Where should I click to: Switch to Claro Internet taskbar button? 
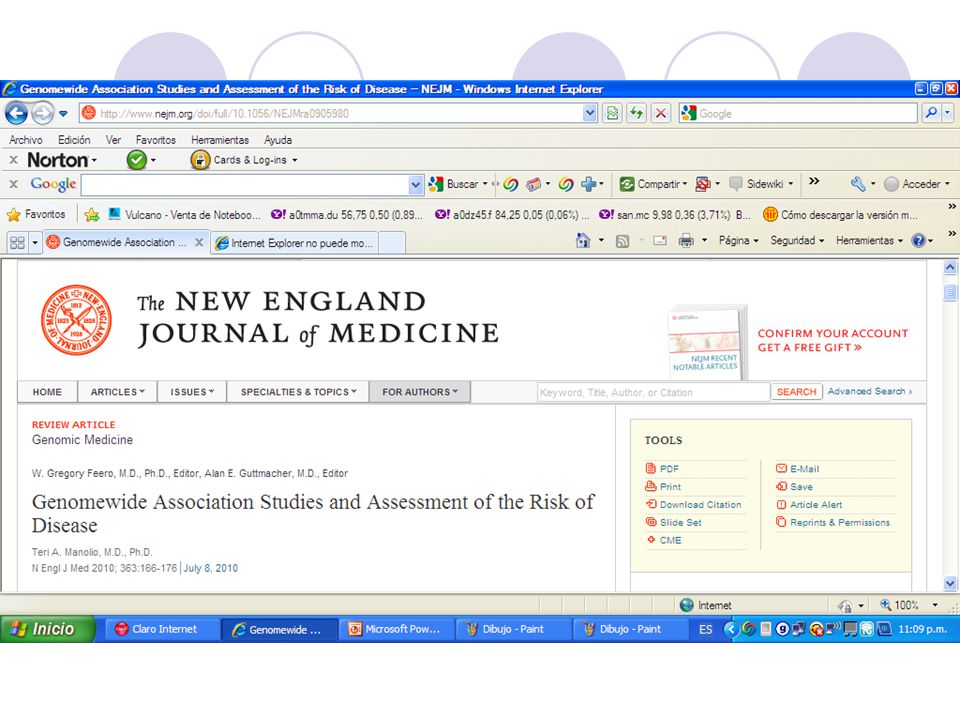point(163,629)
